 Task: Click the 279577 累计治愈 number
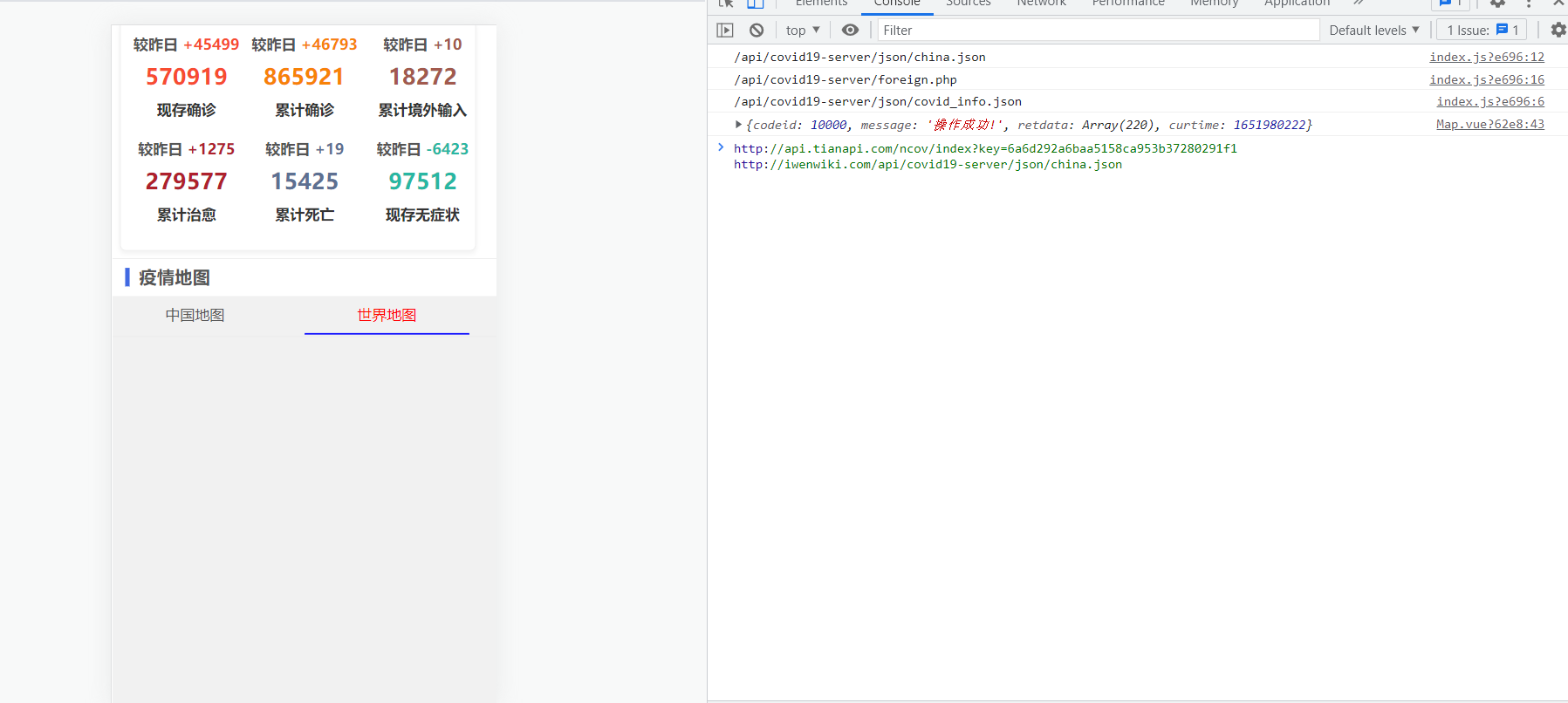click(186, 181)
